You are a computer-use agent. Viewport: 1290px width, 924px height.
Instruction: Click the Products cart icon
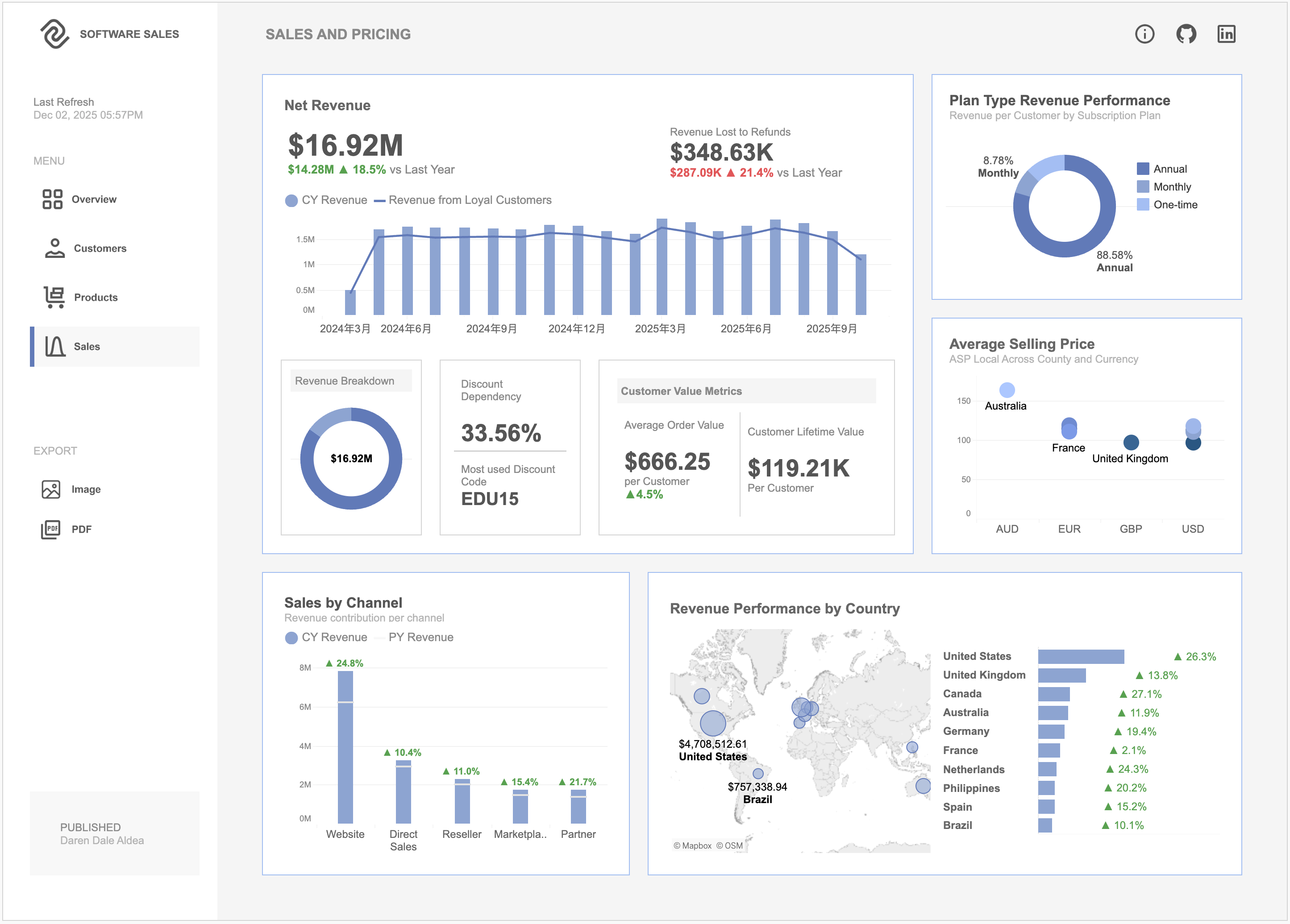pyautogui.click(x=54, y=298)
